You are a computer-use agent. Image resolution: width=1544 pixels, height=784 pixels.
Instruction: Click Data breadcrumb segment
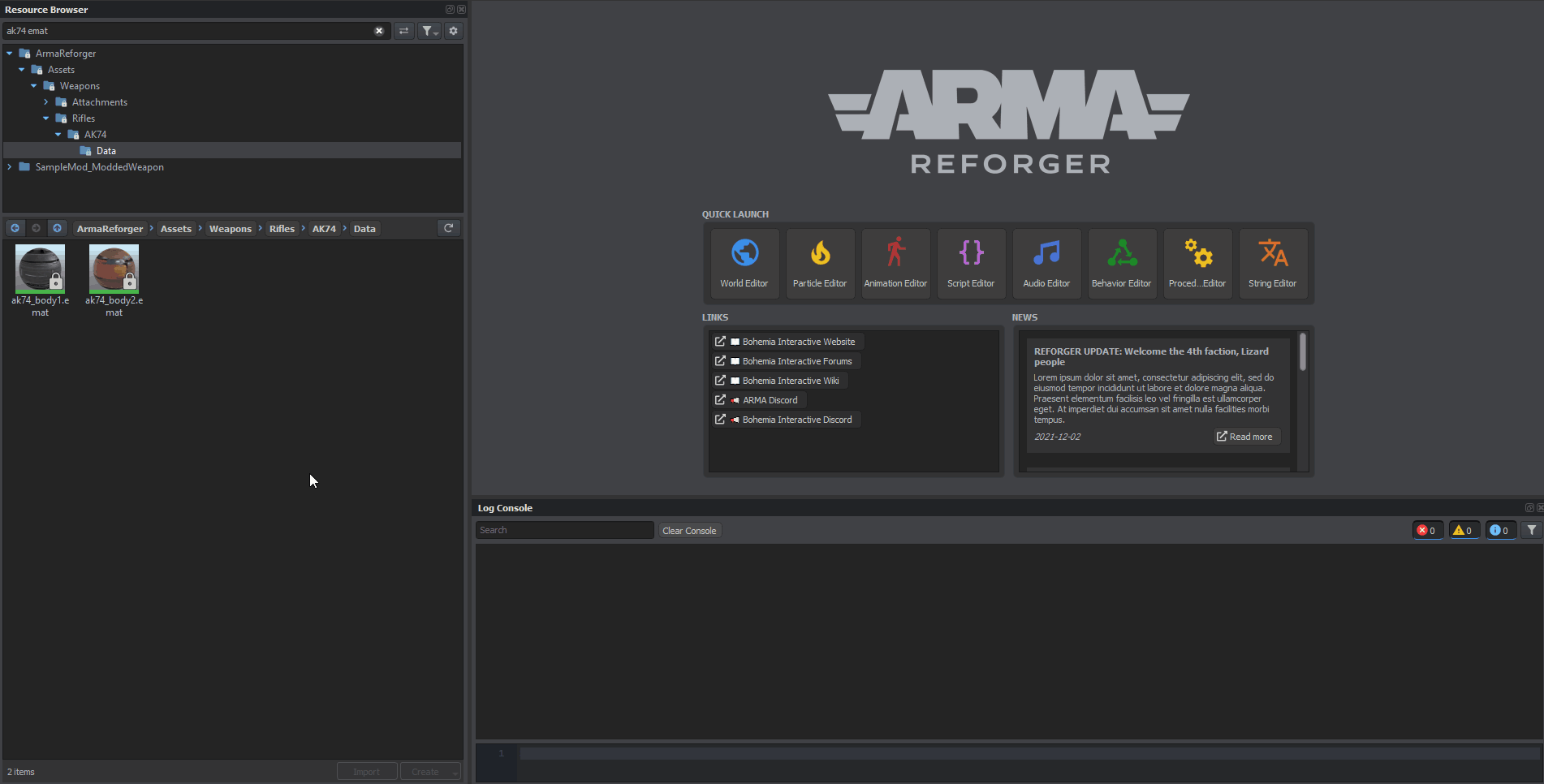click(364, 229)
